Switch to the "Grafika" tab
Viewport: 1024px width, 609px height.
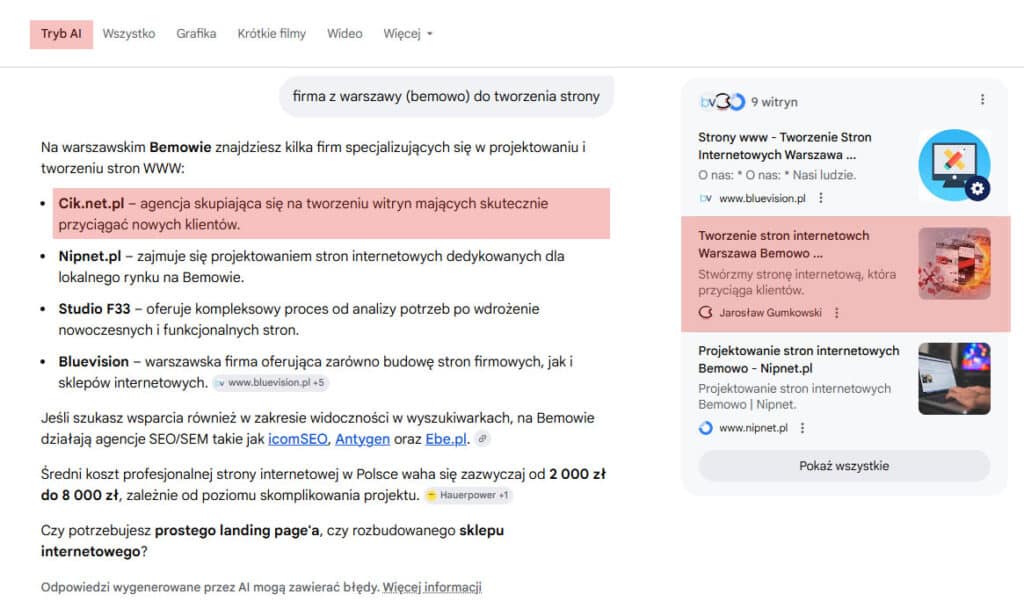(x=196, y=33)
